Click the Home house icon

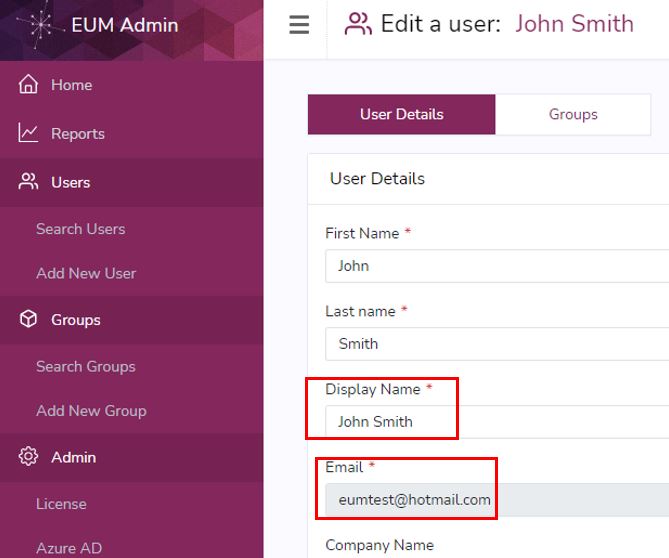(x=28, y=84)
